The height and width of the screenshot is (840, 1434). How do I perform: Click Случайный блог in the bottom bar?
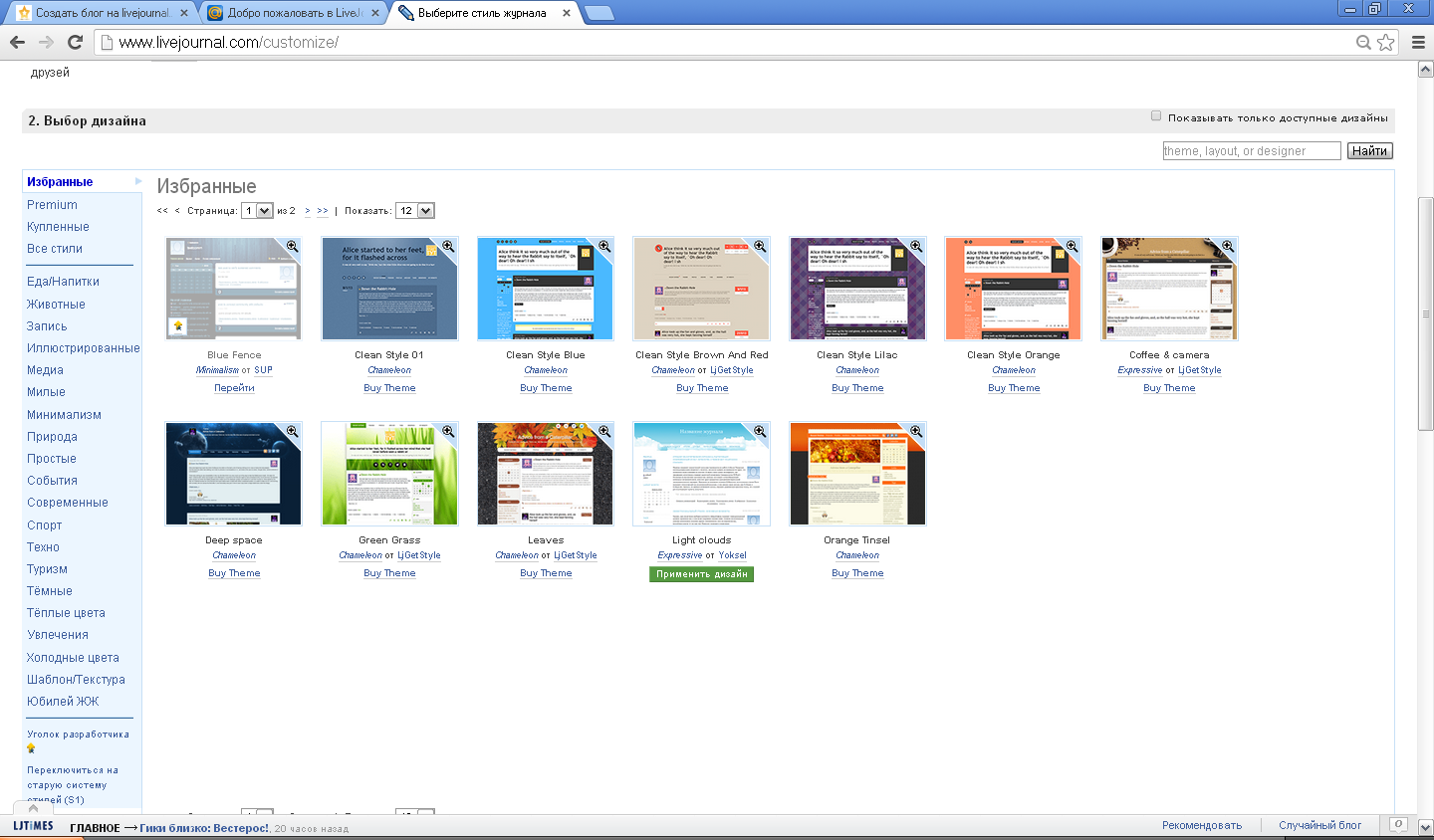(1320, 825)
